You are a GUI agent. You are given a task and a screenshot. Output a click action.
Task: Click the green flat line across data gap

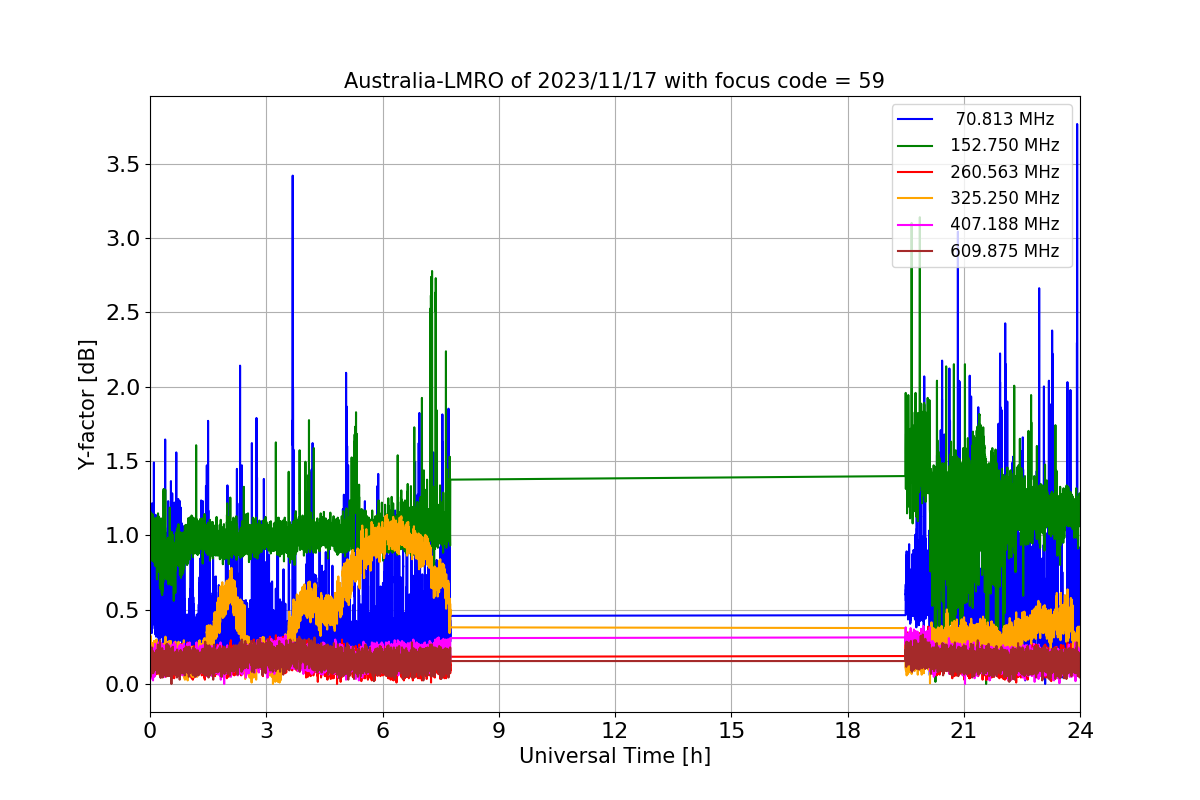[678, 478]
